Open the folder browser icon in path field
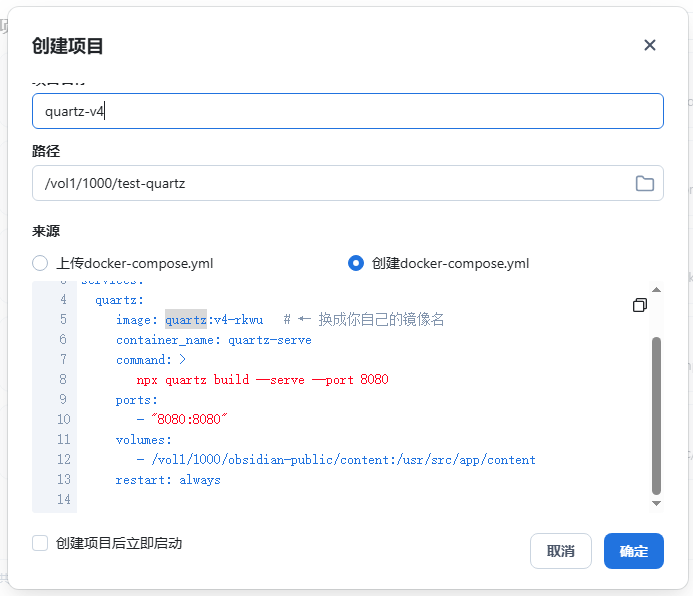The width and height of the screenshot is (693, 596). pos(644,183)
